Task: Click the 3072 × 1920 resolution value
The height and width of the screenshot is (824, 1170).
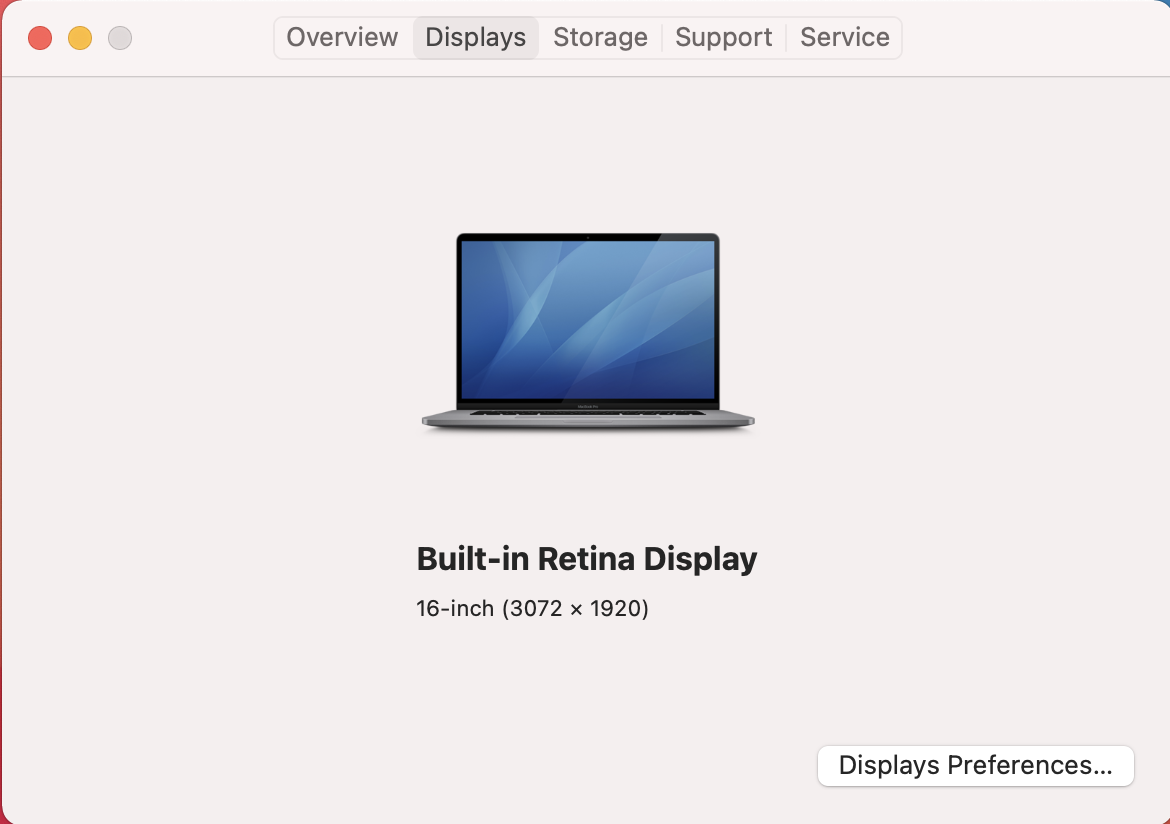Action: (575, 608)
